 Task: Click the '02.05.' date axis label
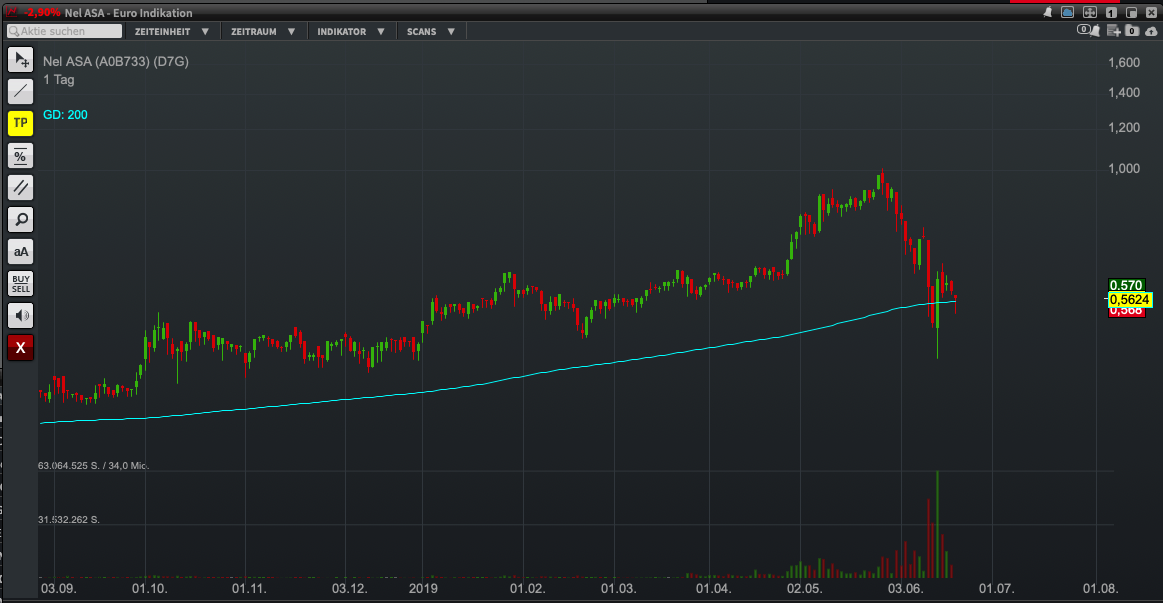click(805, 589)
